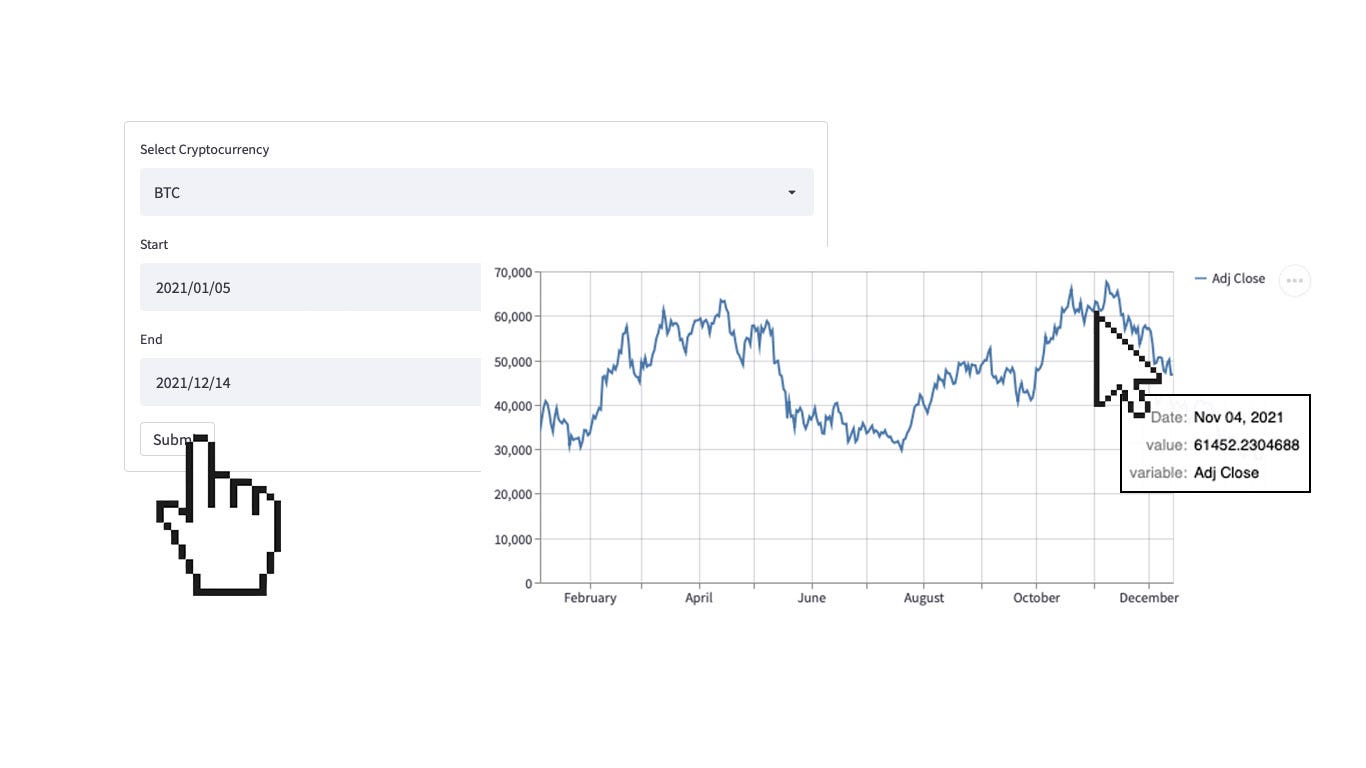
Task: Select the Adj Close legend label
Action: tap(1238, 279)
